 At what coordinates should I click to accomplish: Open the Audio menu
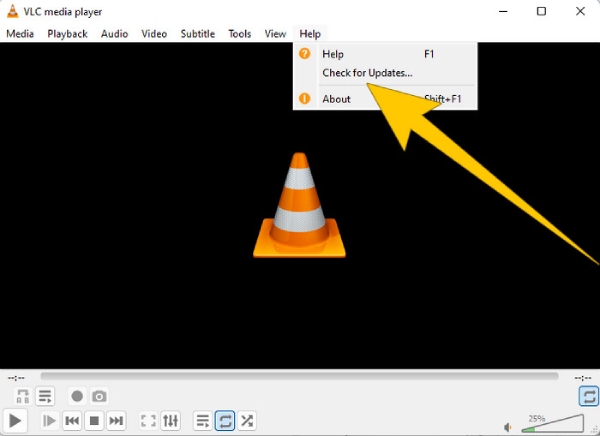point(114,34)
